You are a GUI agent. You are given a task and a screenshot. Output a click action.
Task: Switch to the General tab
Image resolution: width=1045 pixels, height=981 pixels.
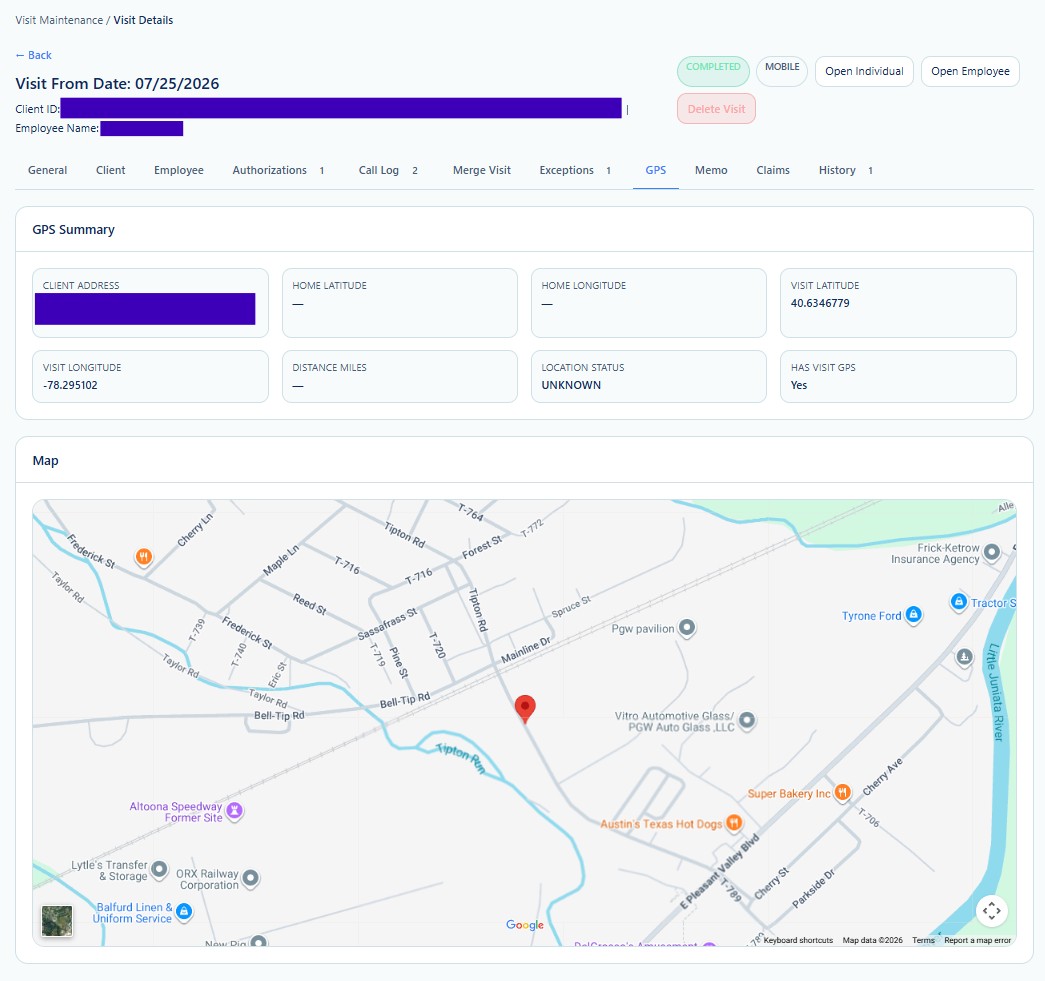pos(47,170)
